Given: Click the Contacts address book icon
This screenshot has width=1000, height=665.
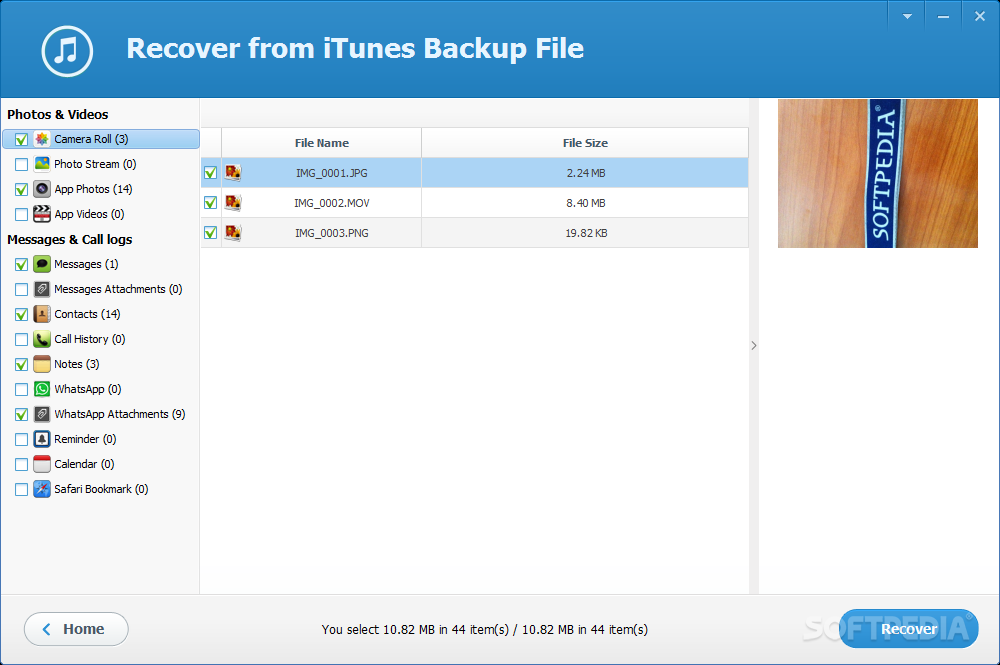Looking at the screenshot, I should pos(41,314).
